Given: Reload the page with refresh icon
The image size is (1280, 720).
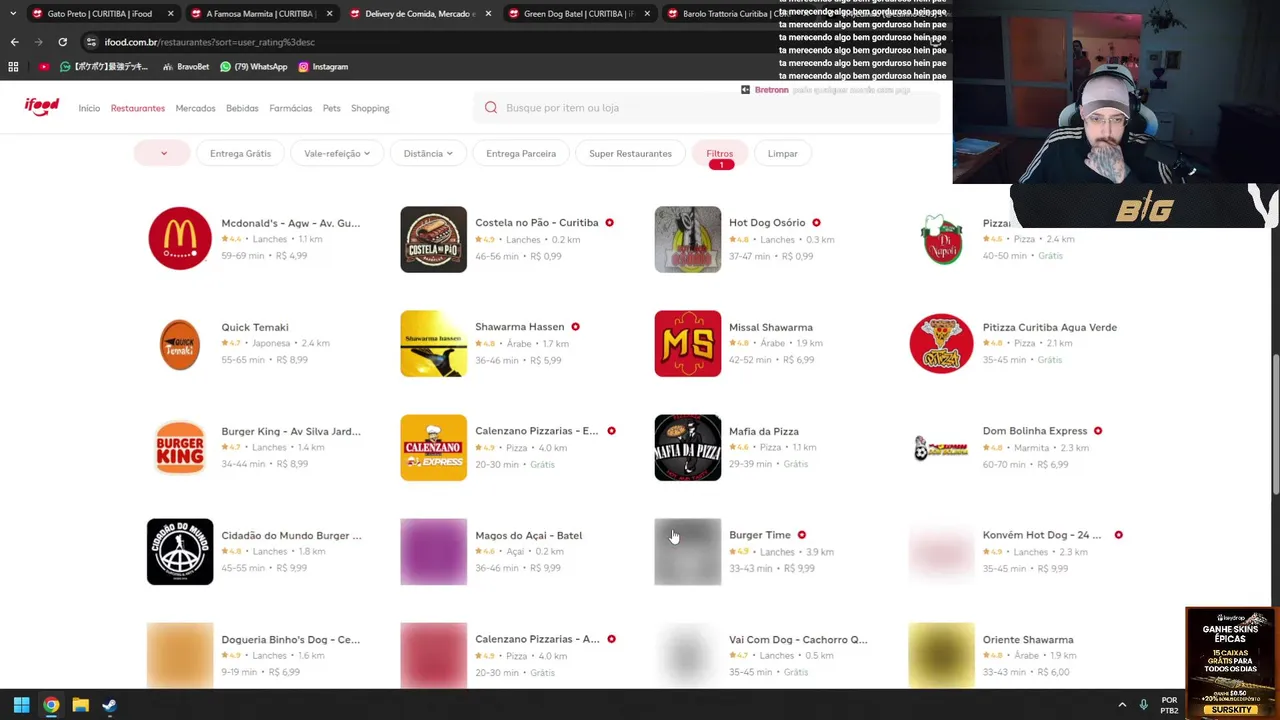Looking at the screenshot, I should point(62,42).
